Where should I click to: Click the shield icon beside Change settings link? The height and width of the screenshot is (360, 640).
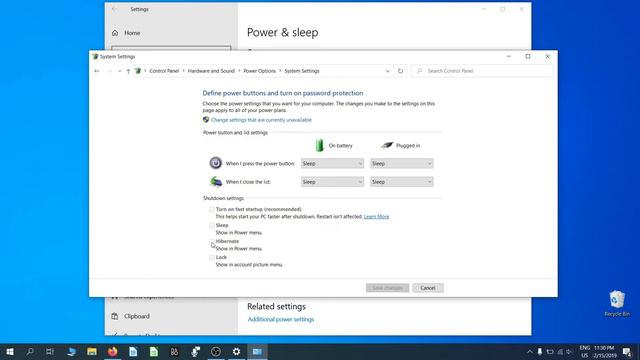[206, 120]
